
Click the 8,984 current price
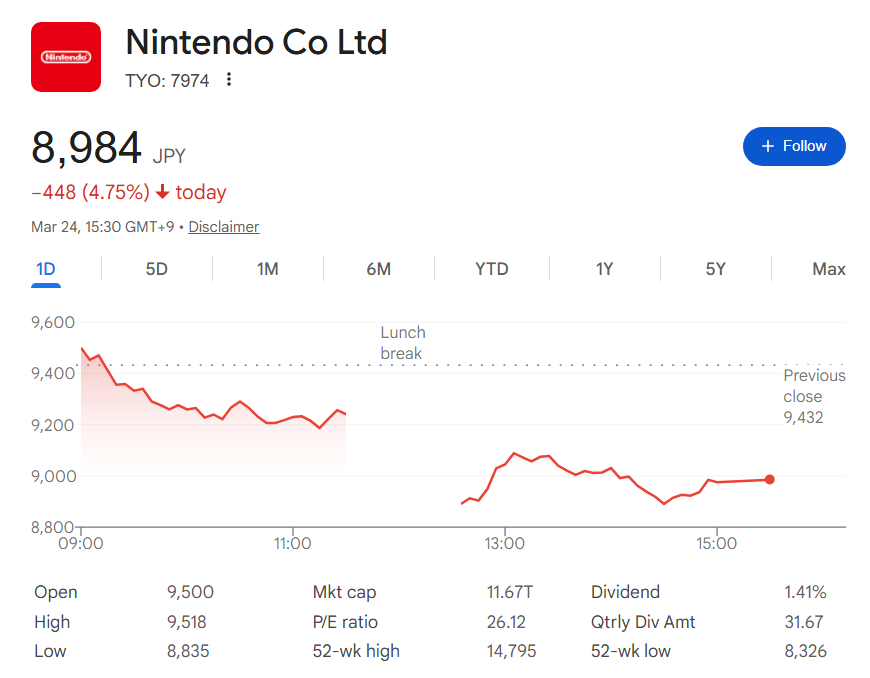point(87,148)
